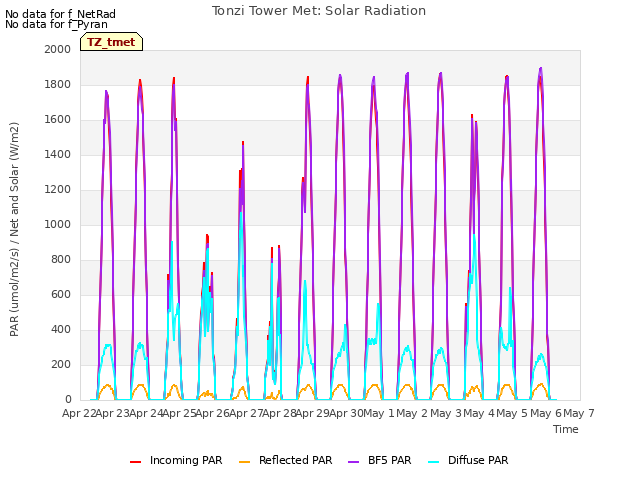
Task: Click the 1400 y-axis tick label
Action: click(x=58, y=154)
